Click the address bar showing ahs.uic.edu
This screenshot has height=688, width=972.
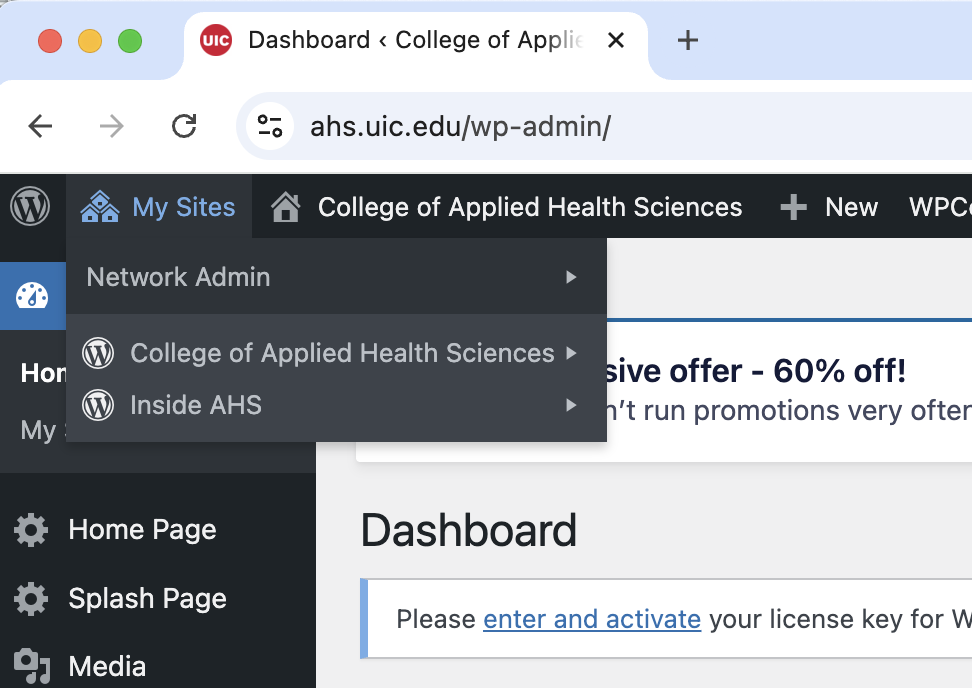(x=460, y=126)
